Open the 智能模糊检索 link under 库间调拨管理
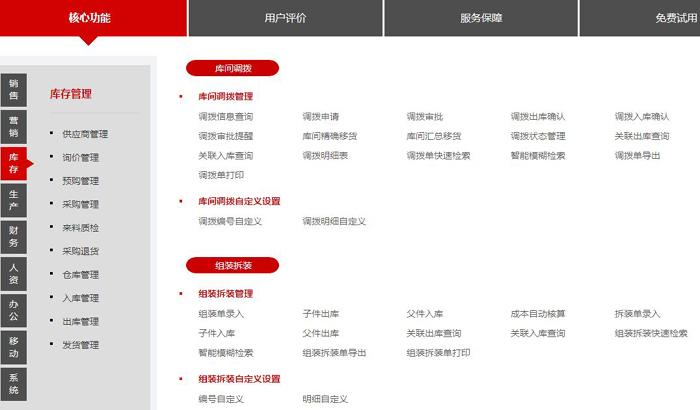The width and height of the screenshot is (700, 410). (x=537, y=156)
